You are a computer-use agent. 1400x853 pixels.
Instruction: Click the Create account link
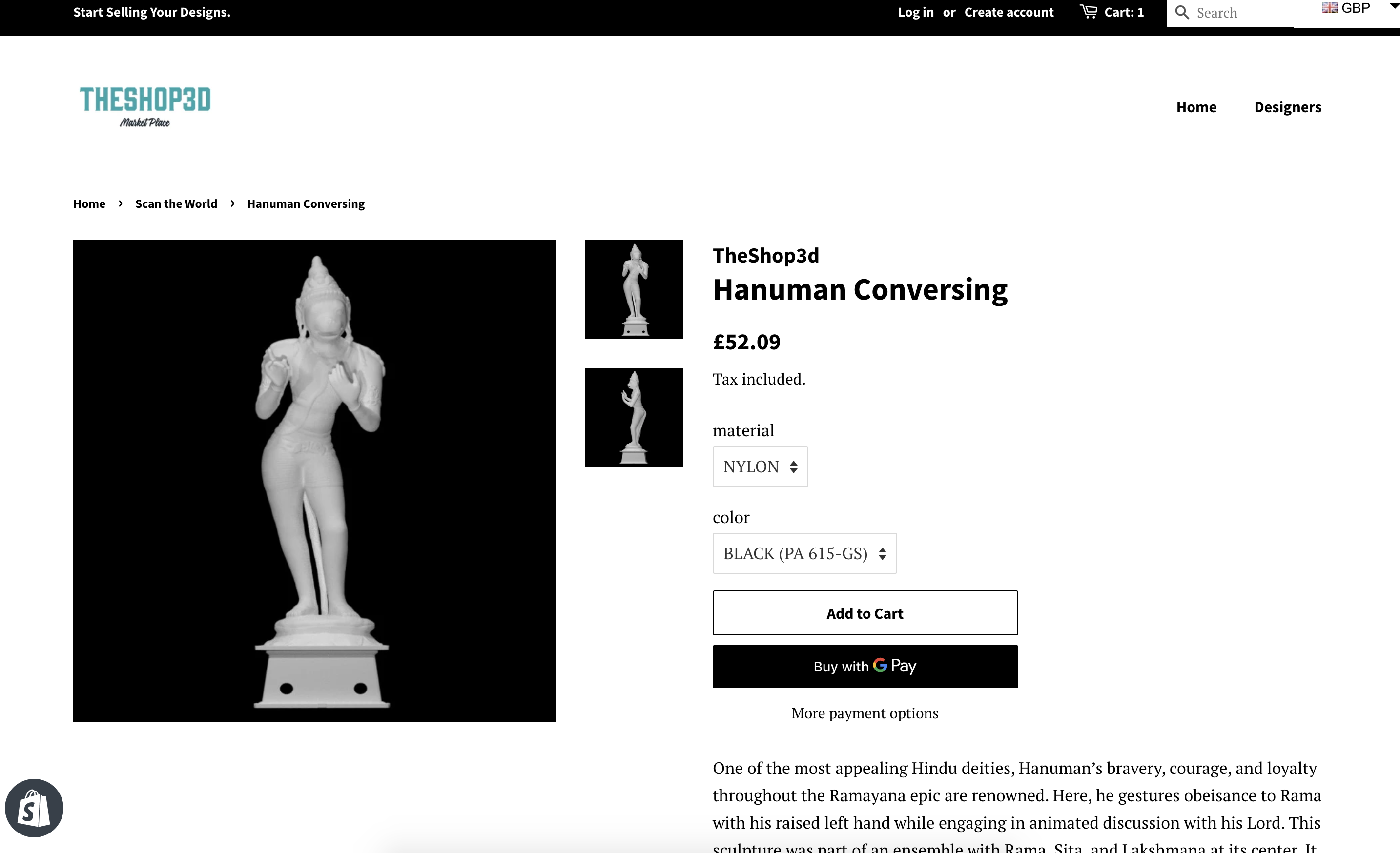(x=1009, y=12)
